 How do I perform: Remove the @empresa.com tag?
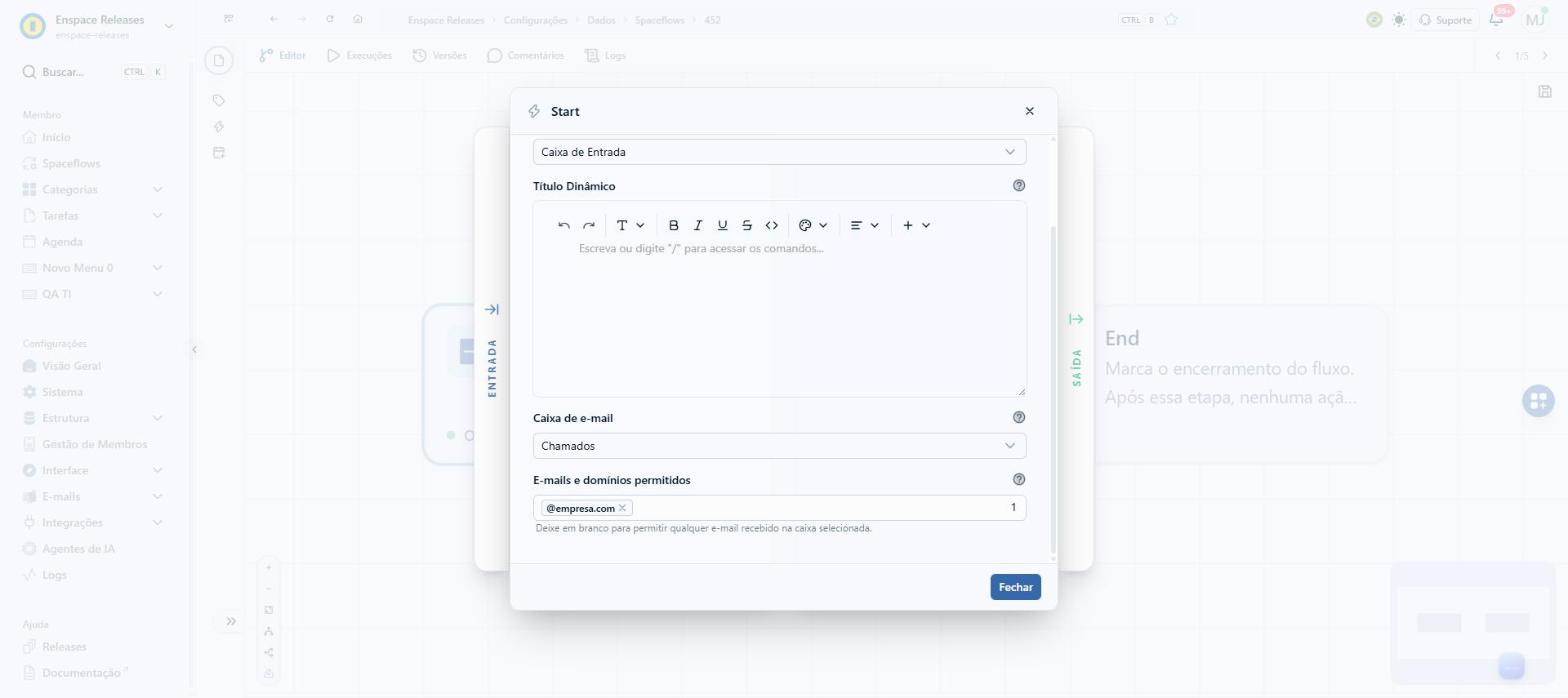(x=622, y=508)
